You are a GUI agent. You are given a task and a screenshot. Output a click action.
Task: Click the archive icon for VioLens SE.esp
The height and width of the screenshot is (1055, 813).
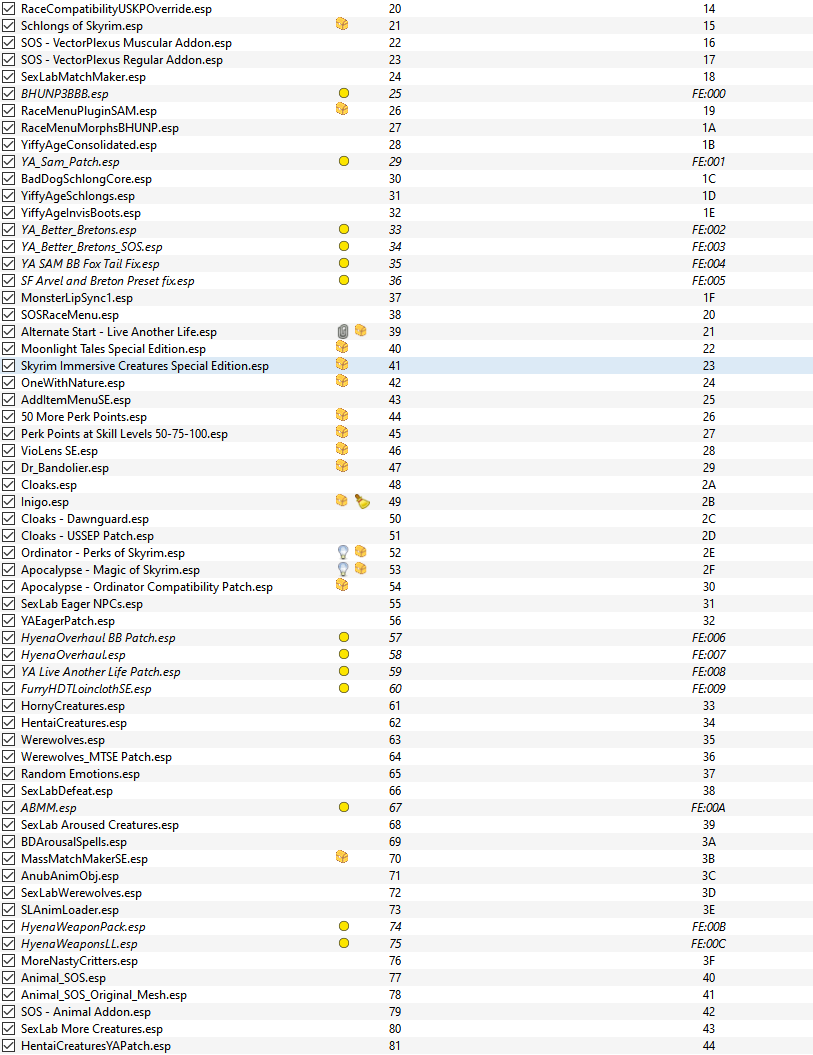(342, 449)
